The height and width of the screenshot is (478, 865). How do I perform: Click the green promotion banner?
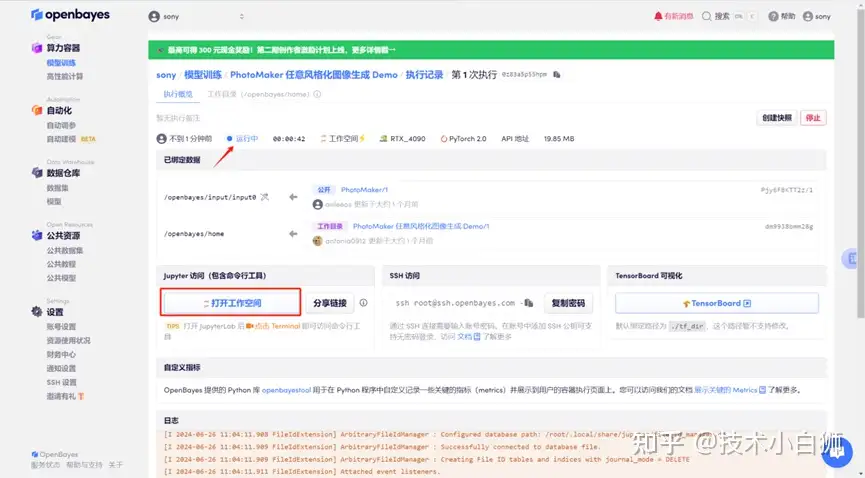pos(491,50)
